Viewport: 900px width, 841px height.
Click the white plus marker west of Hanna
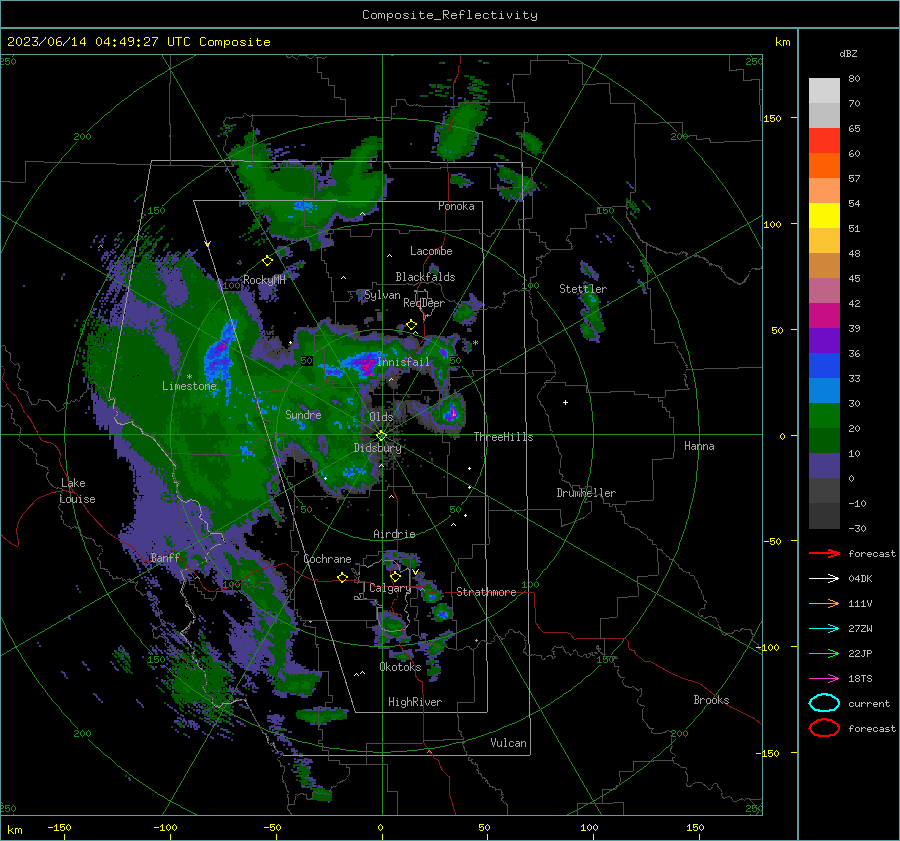(x=565, y=402)
